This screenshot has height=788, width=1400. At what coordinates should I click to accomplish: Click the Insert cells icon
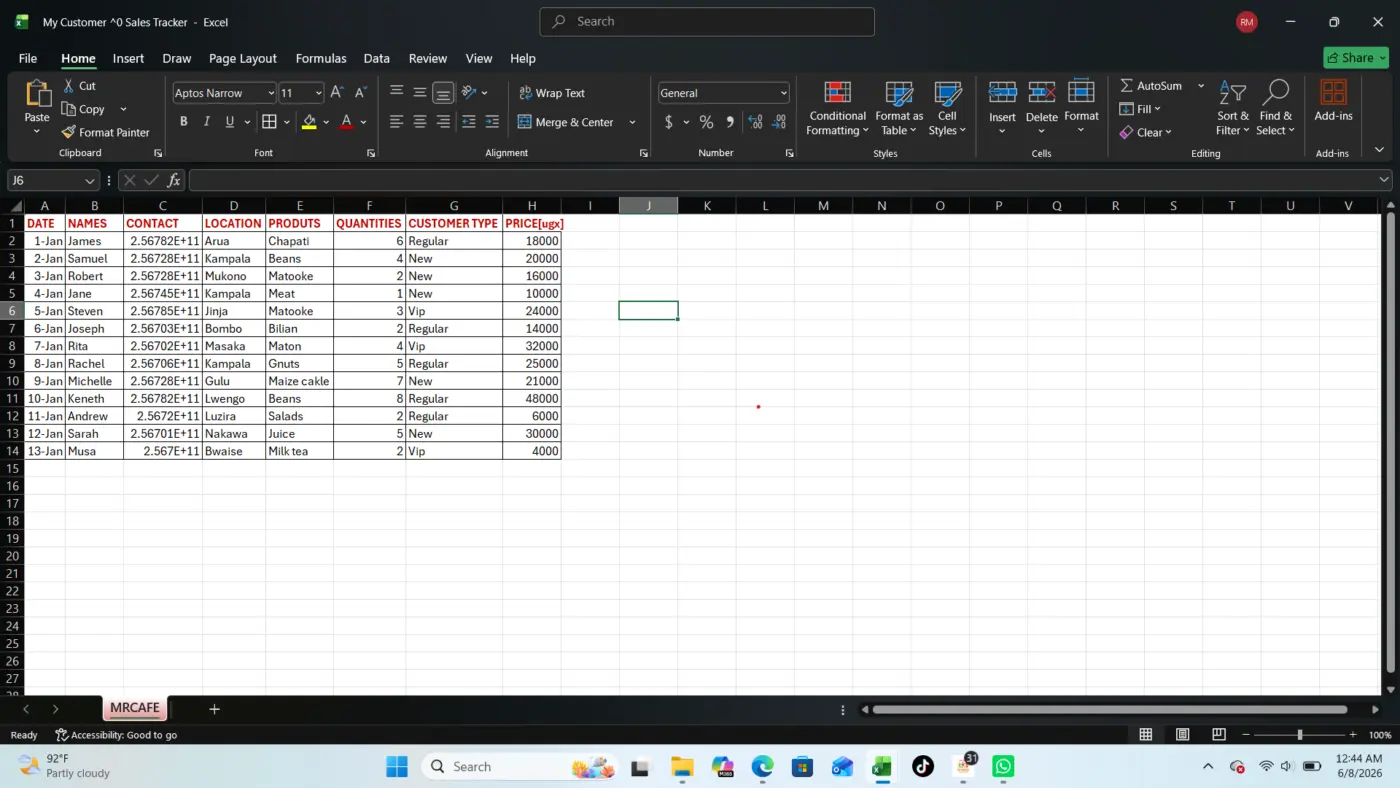pos(1002,92)
